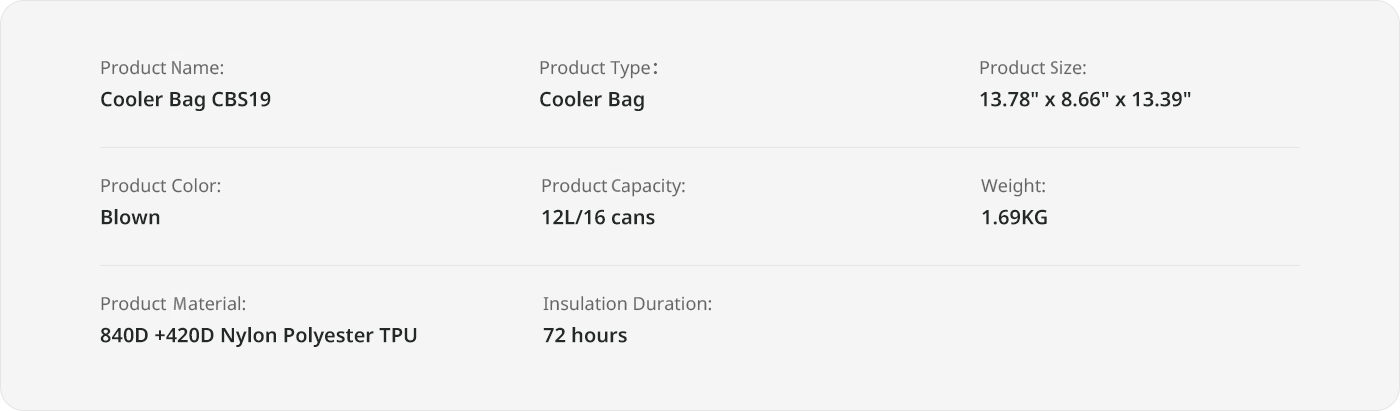Select the 13.78" x 8.66" x 13.39" dimensions
This screenshot has width=1400, height=411.
pos(1085,100)
